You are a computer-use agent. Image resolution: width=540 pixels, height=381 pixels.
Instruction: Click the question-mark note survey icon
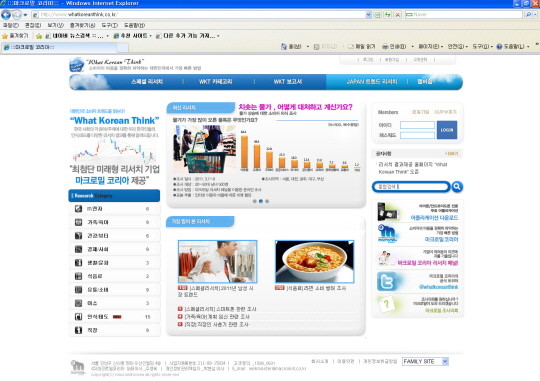(x=386, y=304)
